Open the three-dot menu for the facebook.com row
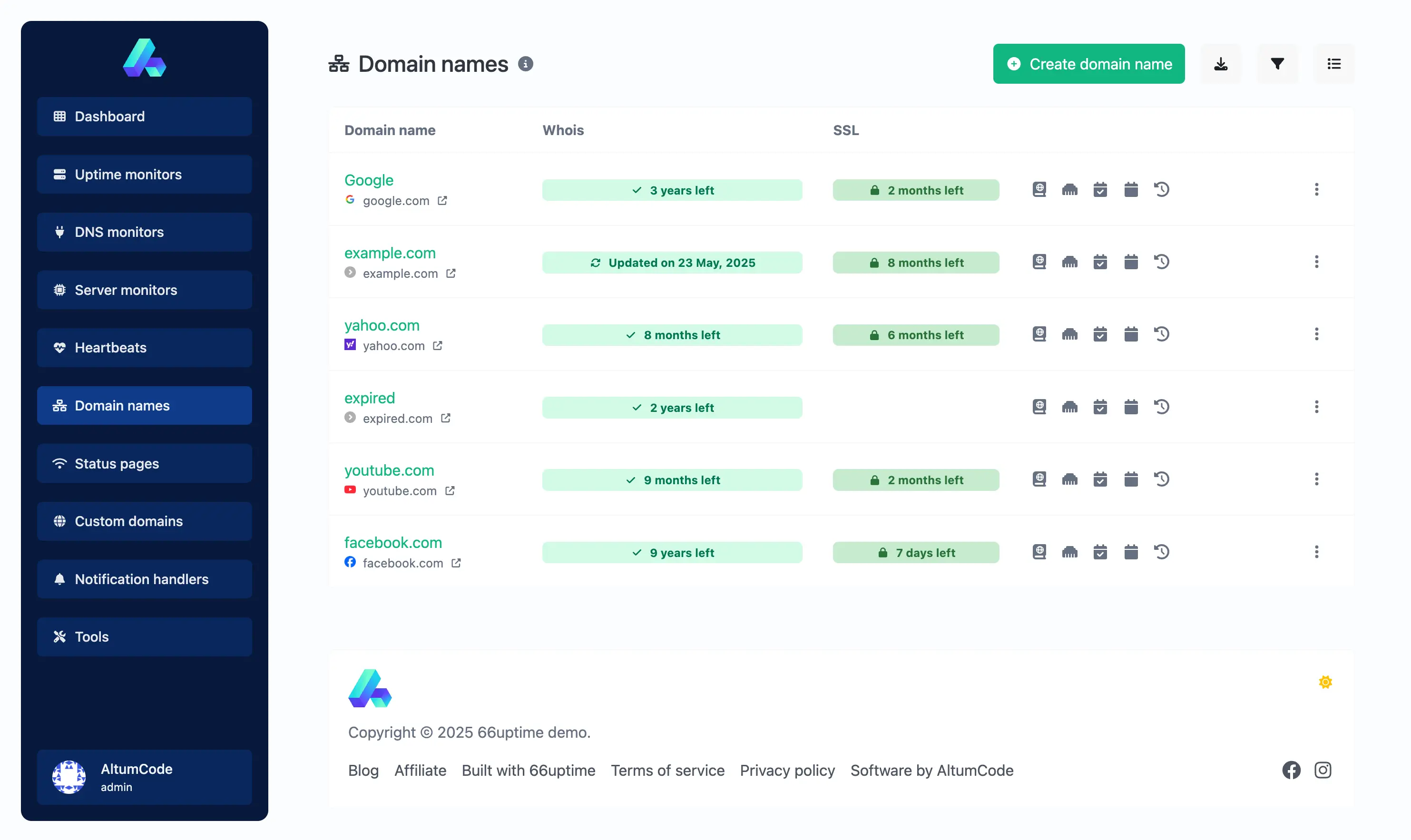 [1316, 552]
